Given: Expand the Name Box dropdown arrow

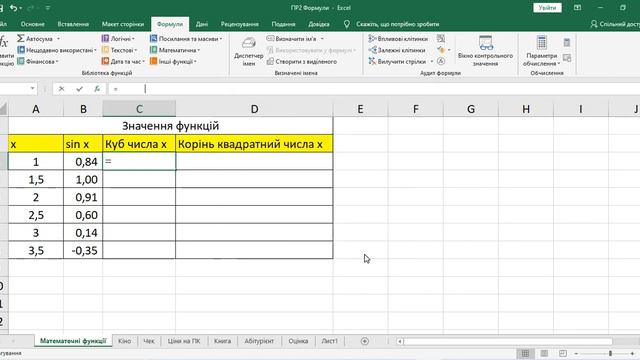Looking at the screenshot, I should coord(32,89).
